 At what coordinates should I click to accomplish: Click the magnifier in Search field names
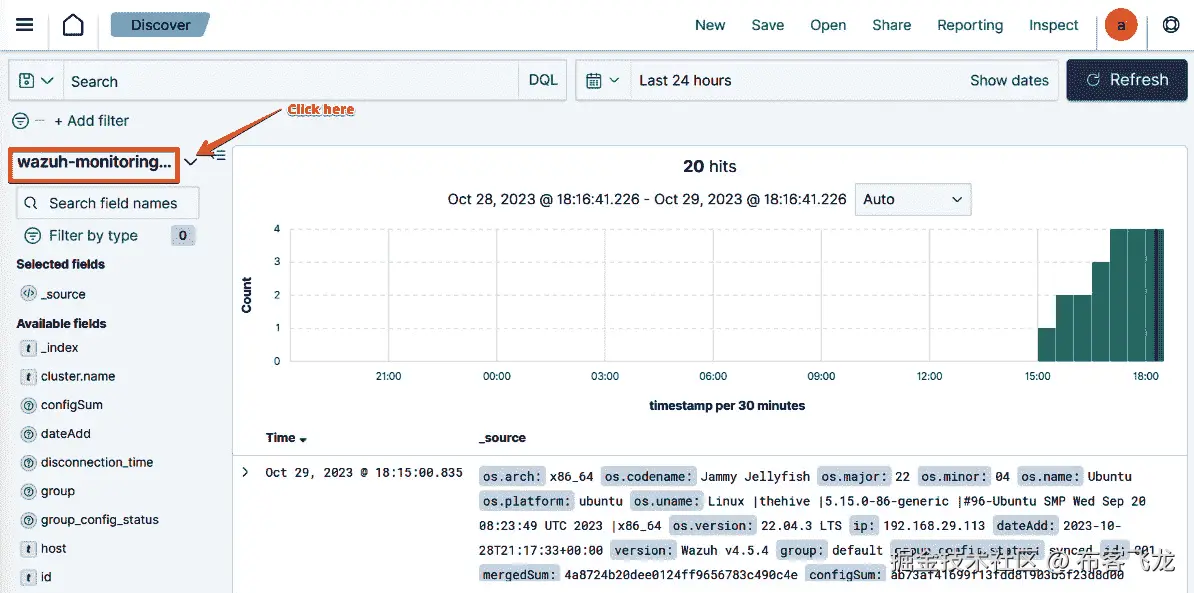pyautogui.click(x=31, y=203)
